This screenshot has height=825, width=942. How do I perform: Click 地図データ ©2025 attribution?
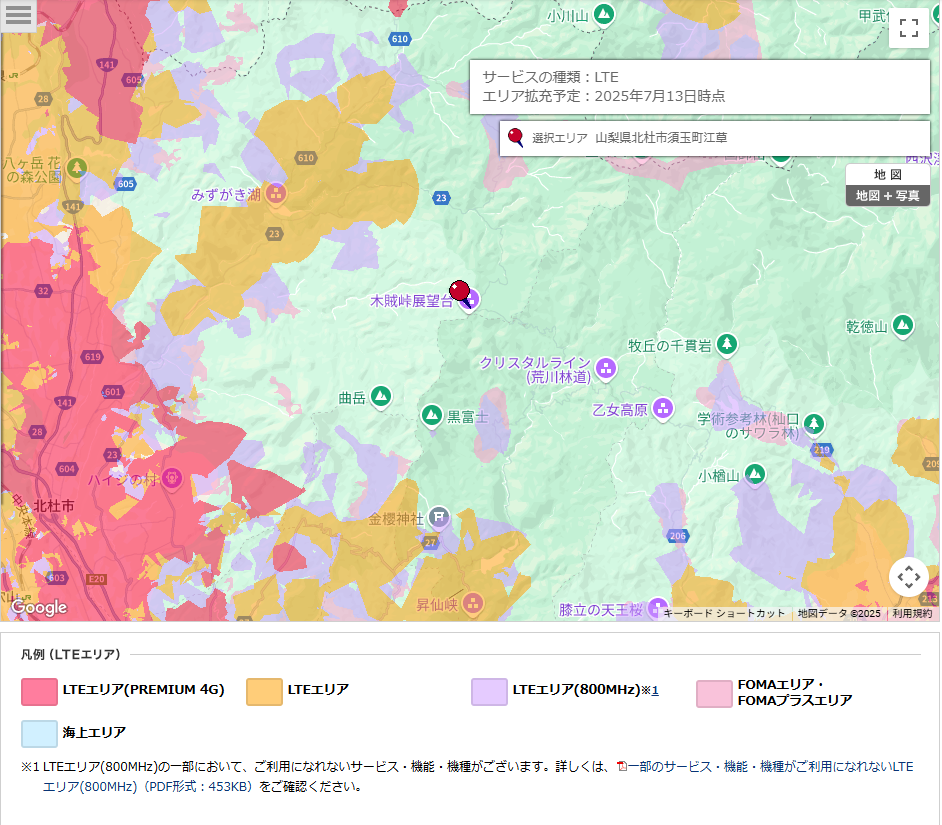point(839,613)
